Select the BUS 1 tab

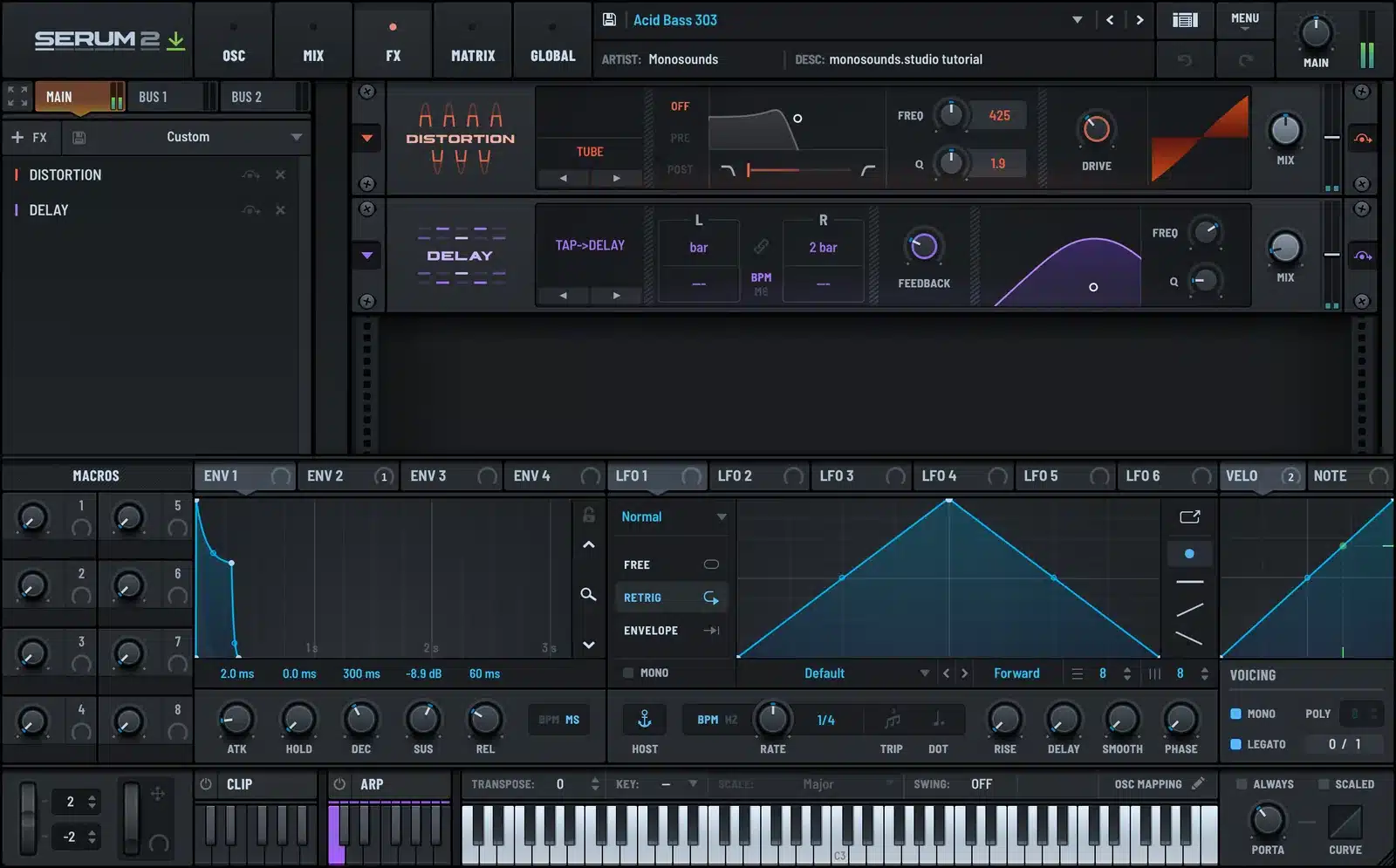[172, 97]
